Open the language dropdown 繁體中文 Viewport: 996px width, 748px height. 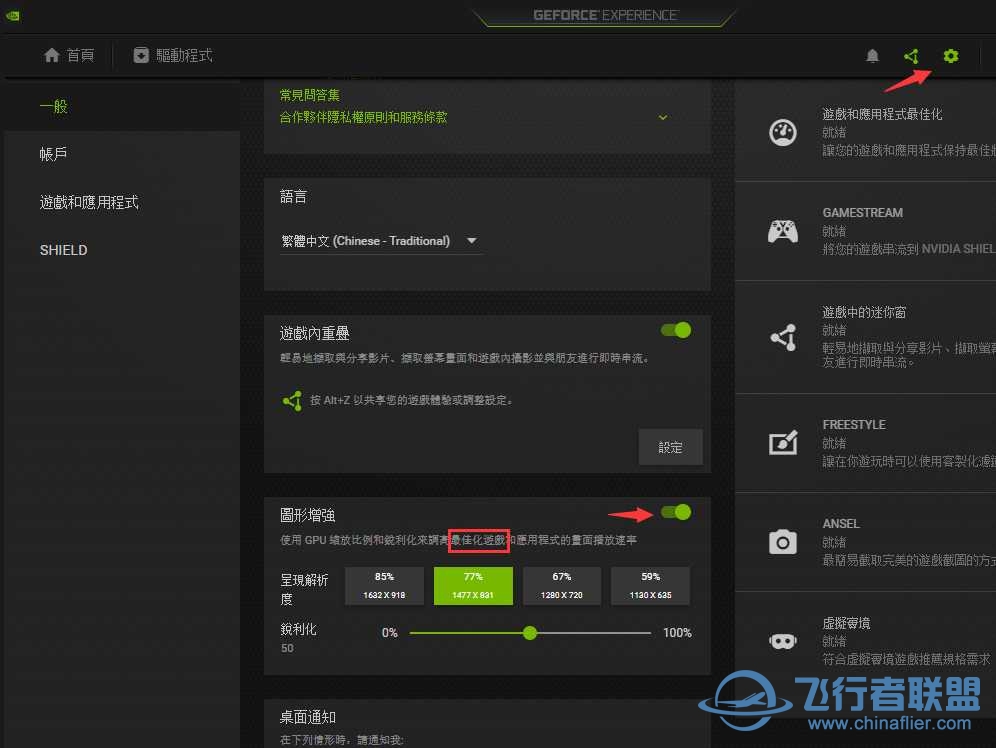pyautogui.click(x=380, y=241)
